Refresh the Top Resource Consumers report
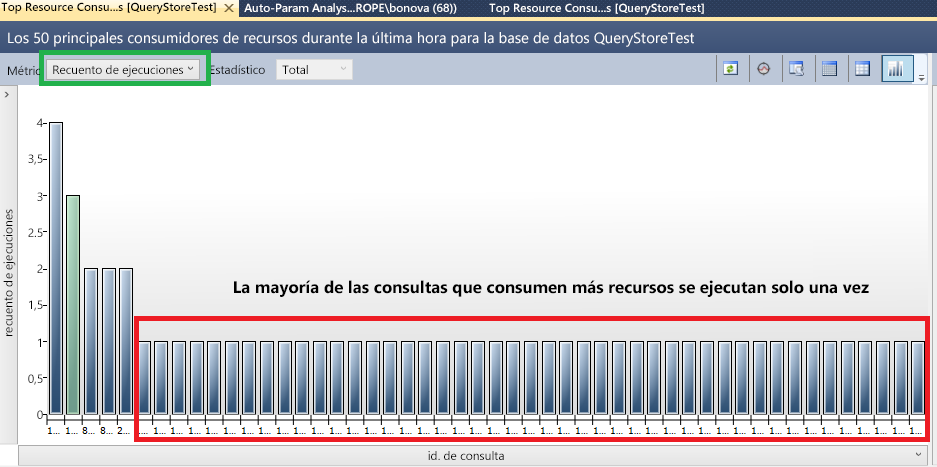This screenshot has width=937, height=467. click(x=730, y=69)
